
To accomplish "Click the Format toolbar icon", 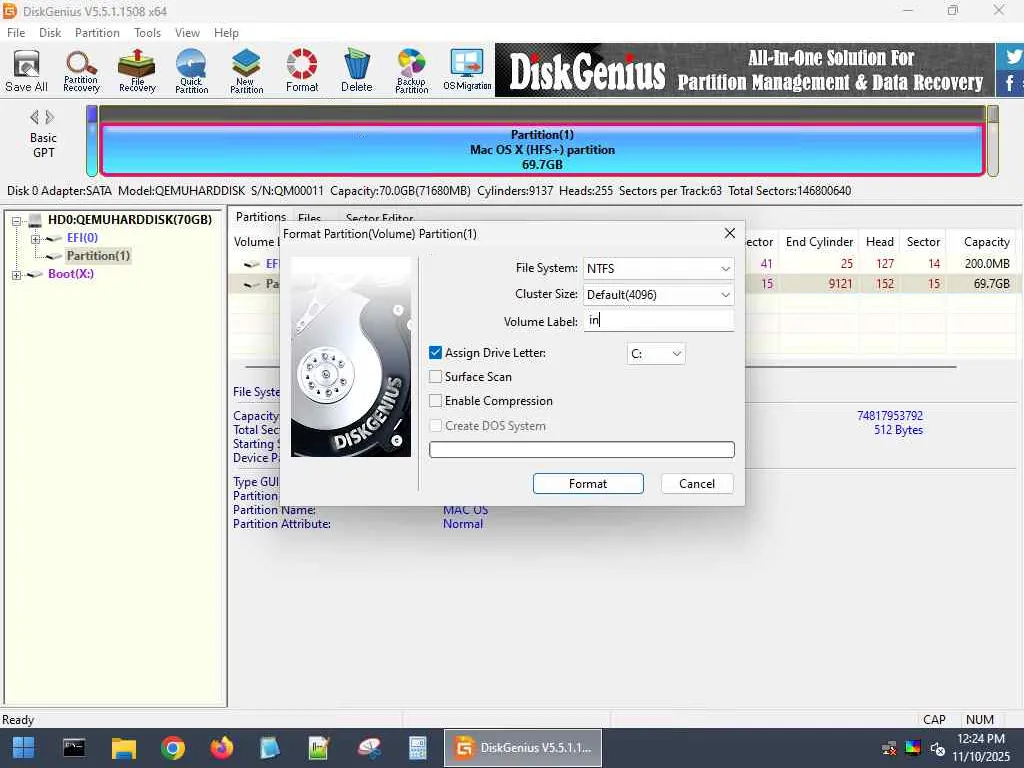I will (x=302, y=71).
